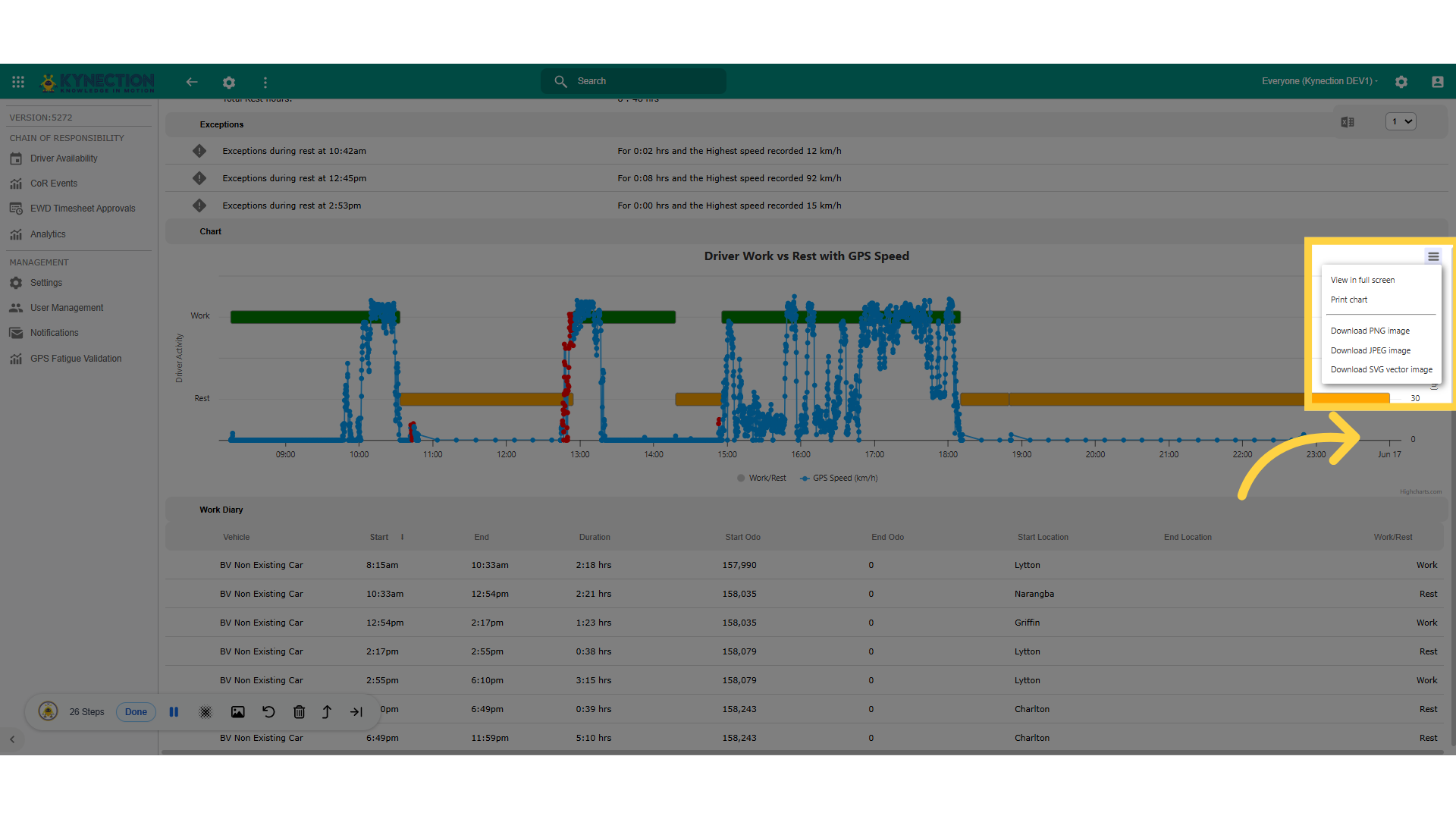Open the vertical three-dot more menu
This screenshot has width=1456, height=819.
(x=265, y=82)
